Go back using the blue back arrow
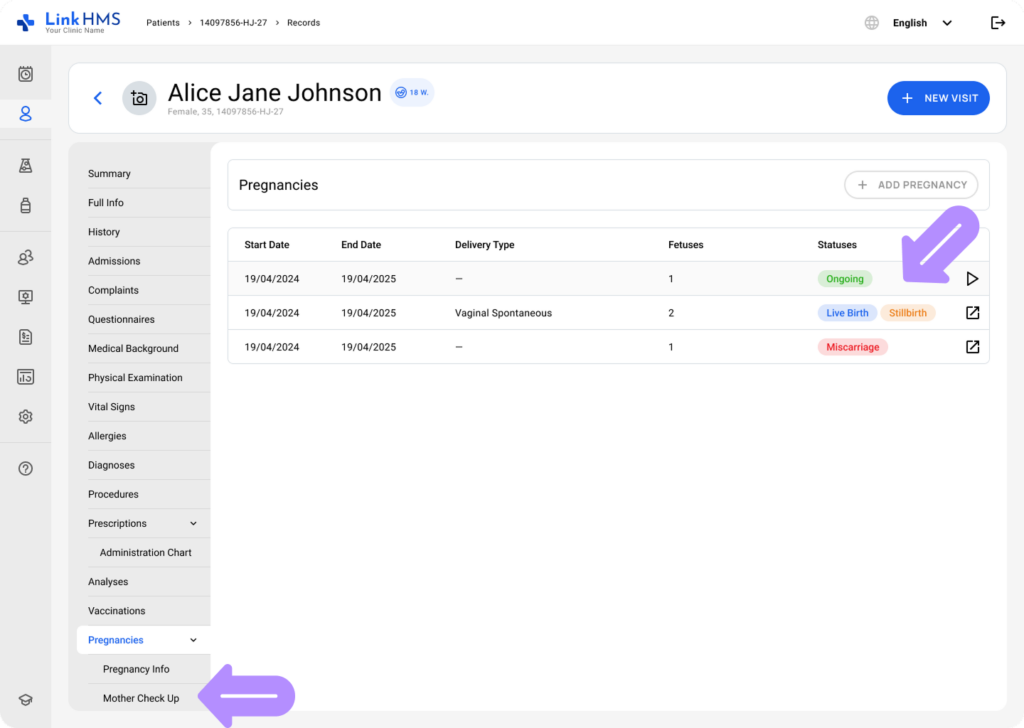 click(x=98, y=98)
